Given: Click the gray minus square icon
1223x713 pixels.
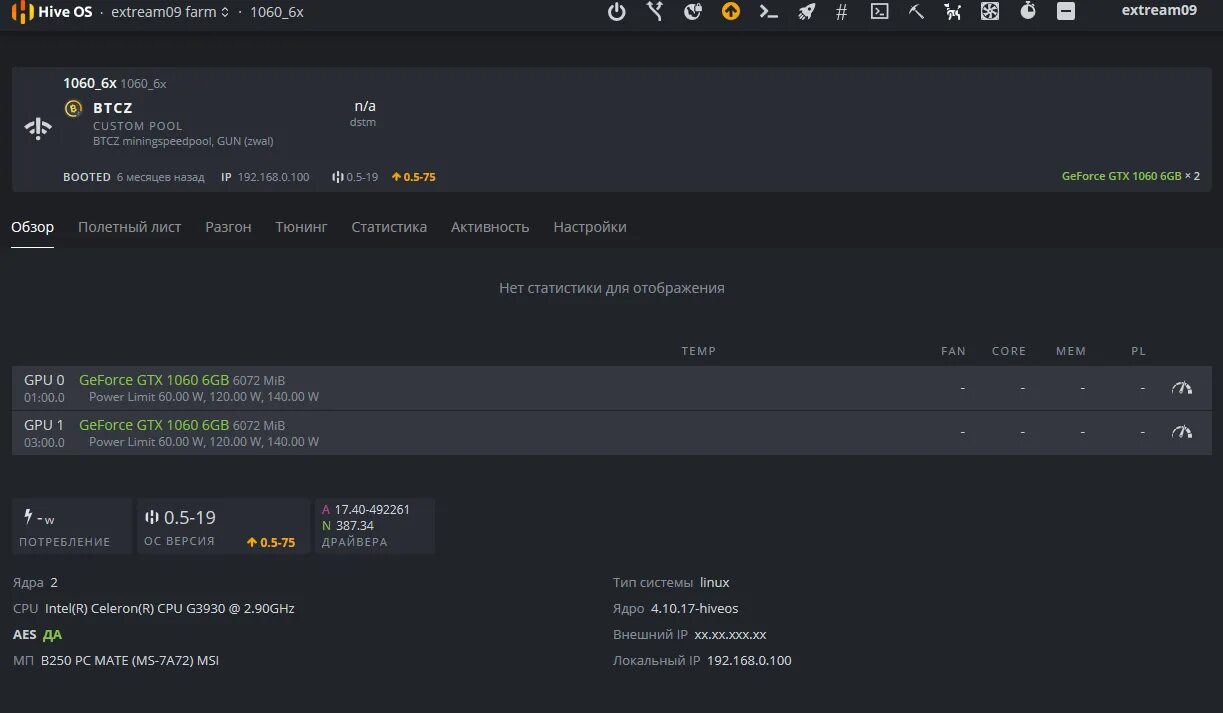Looking at the screenshot, I should coord(1066,12).
